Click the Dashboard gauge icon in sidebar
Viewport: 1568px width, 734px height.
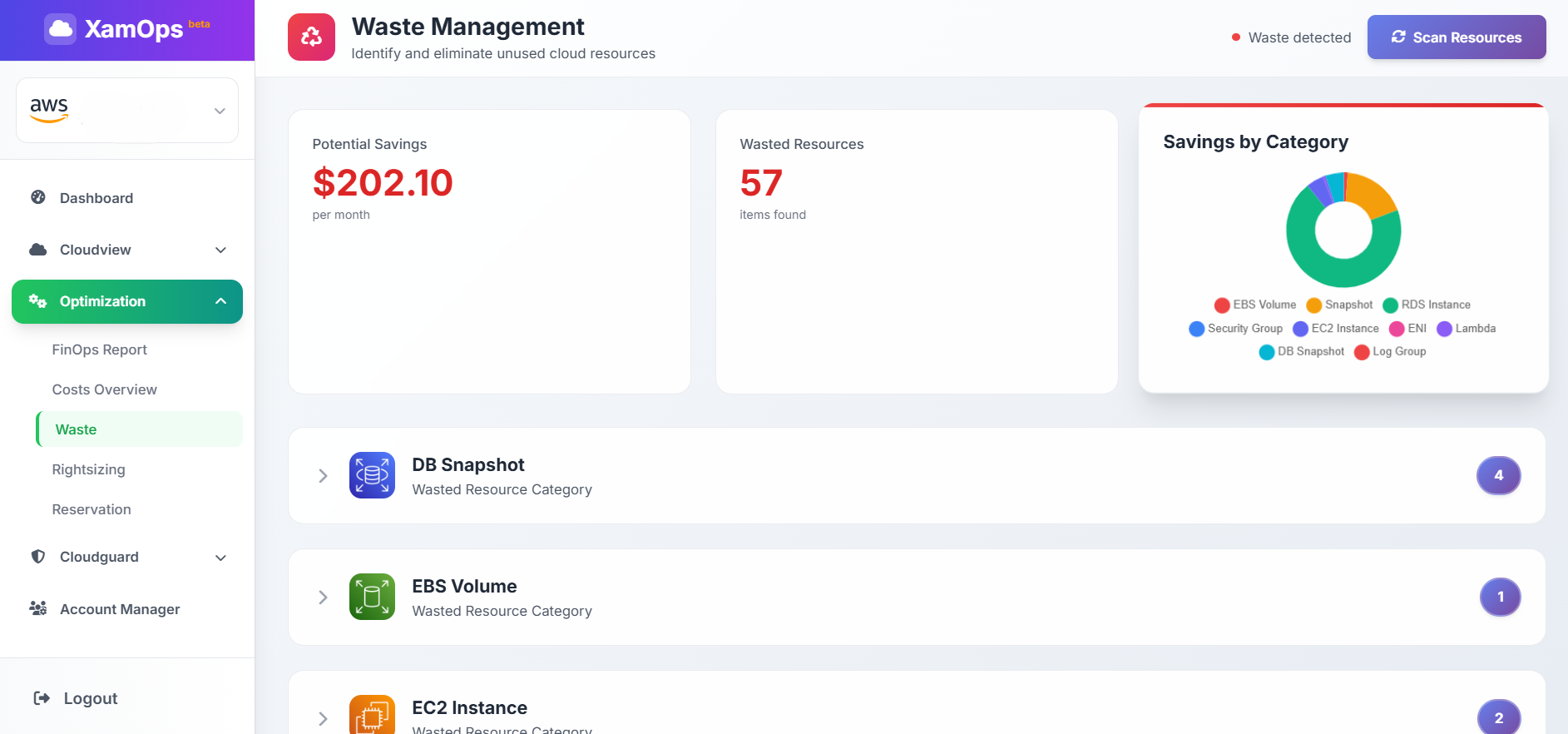[x=38, y=197]
